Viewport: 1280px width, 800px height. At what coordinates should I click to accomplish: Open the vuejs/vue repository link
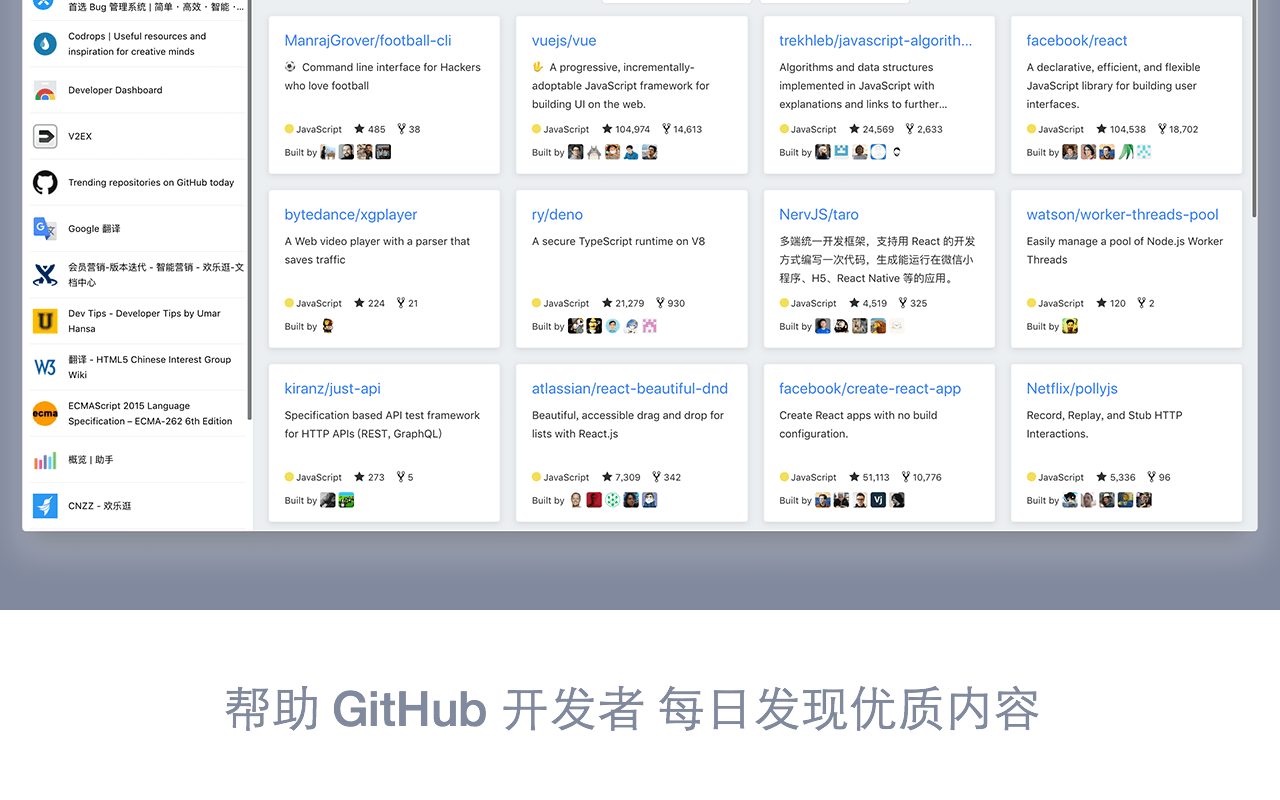(563, 40)
